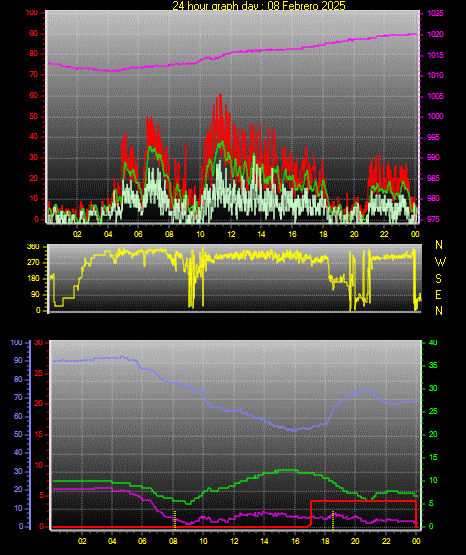
Task: Click the 360 degree direction axis label
Action: pos(33,247)
